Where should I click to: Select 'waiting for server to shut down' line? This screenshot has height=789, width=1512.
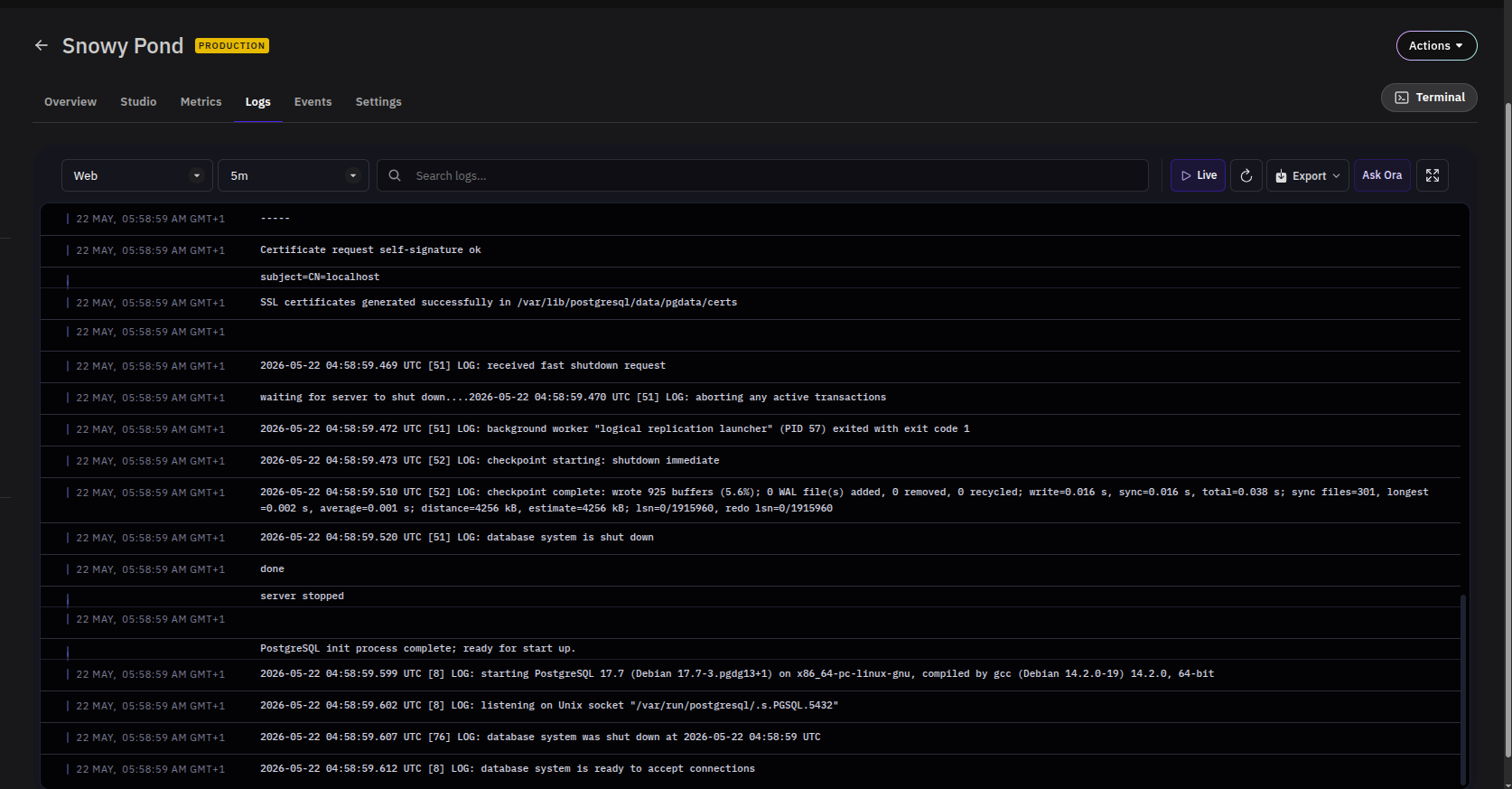click(751, 398)
